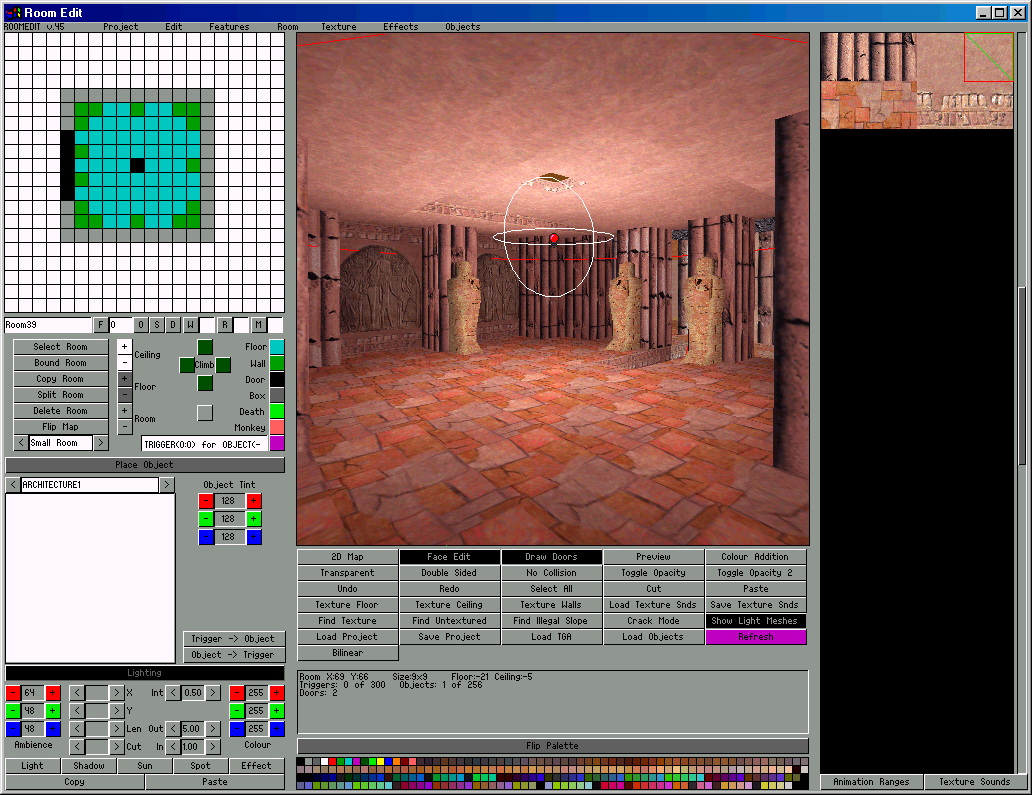
Task: Open the Texture menu
Action: (x=338, y=27)
